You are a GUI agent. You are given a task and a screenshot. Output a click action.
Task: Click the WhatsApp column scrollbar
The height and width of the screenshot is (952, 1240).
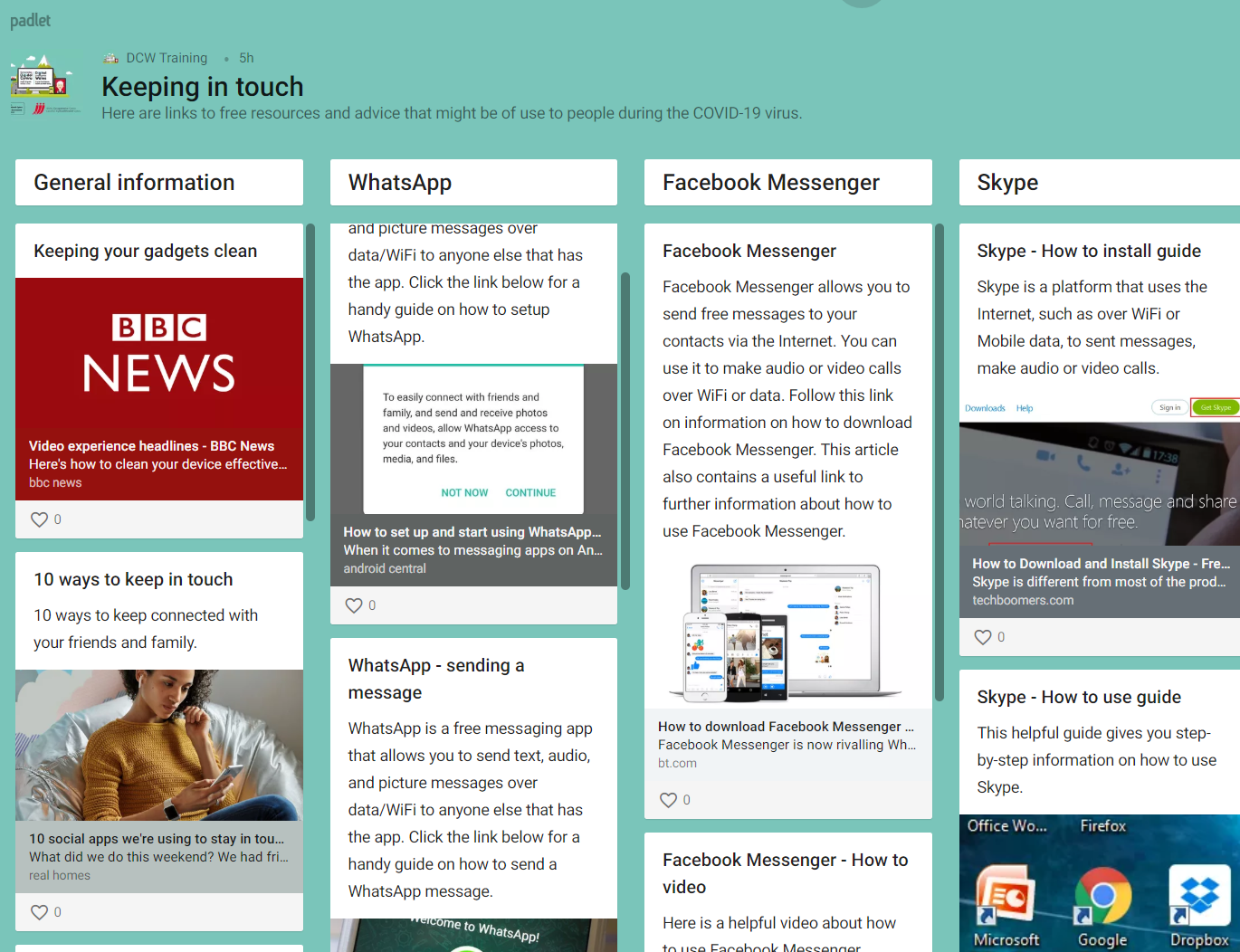tap(625, 431)
